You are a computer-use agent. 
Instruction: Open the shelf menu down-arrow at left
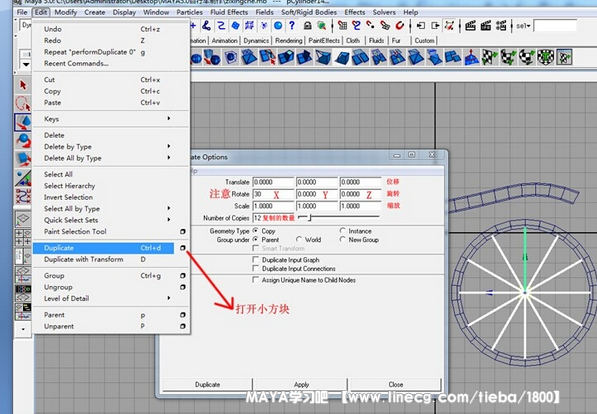26,64
